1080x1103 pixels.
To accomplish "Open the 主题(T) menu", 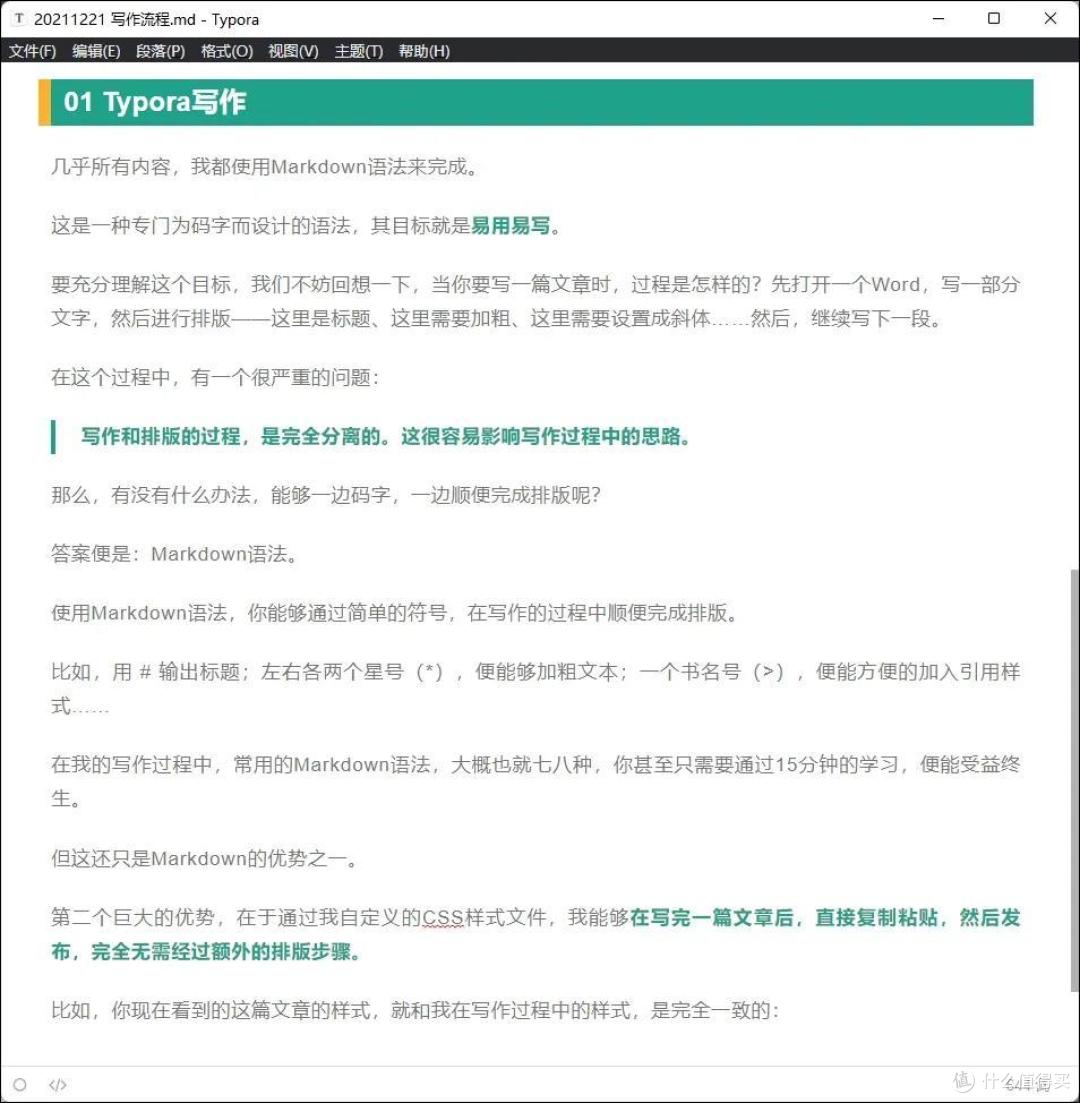I will [359, 51].
